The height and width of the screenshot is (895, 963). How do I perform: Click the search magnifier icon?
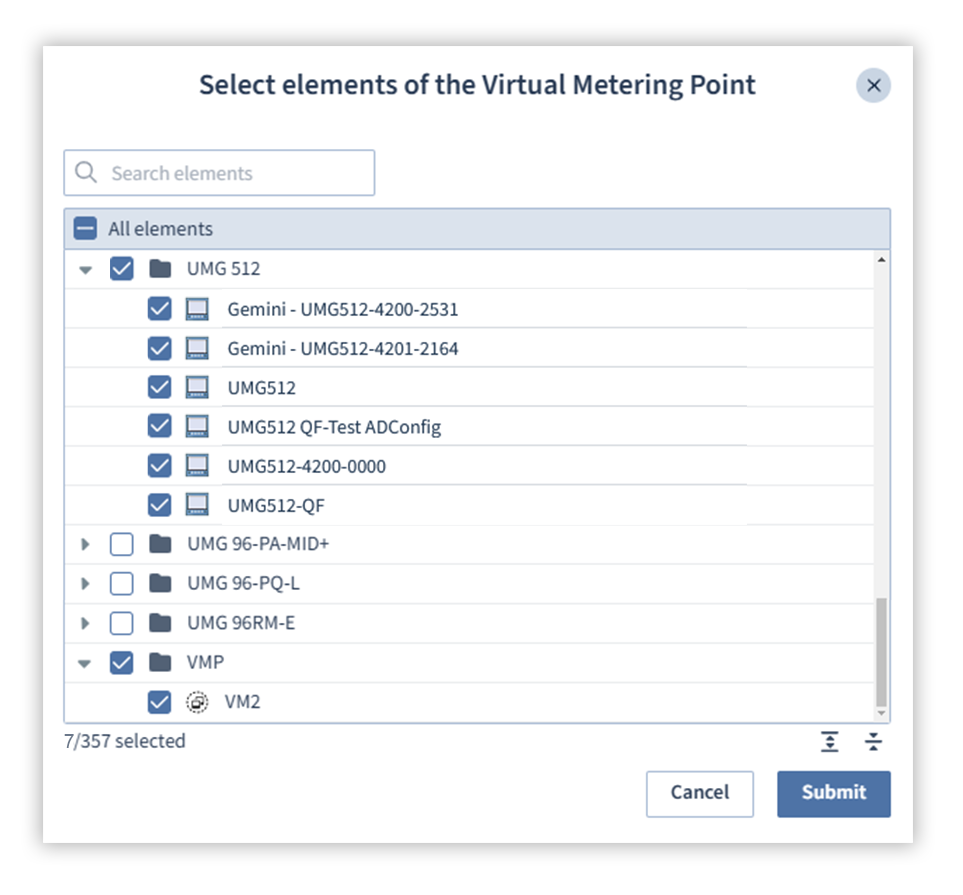pos(87,173)
